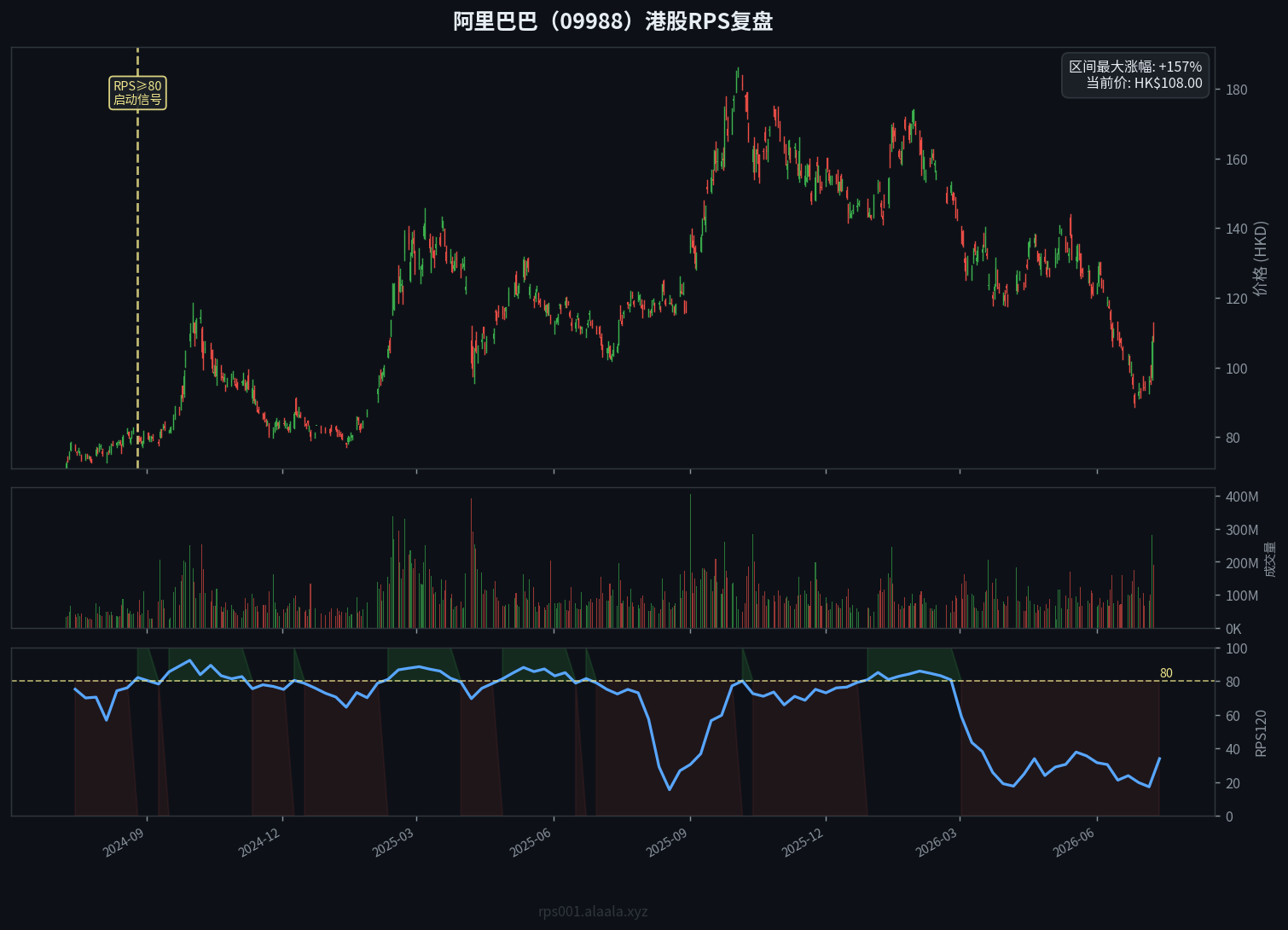The height and width of the screenshot is (930, 1288).
Task: Click the 20 tick on the RPS120 axis
Action: point(1233,783)
